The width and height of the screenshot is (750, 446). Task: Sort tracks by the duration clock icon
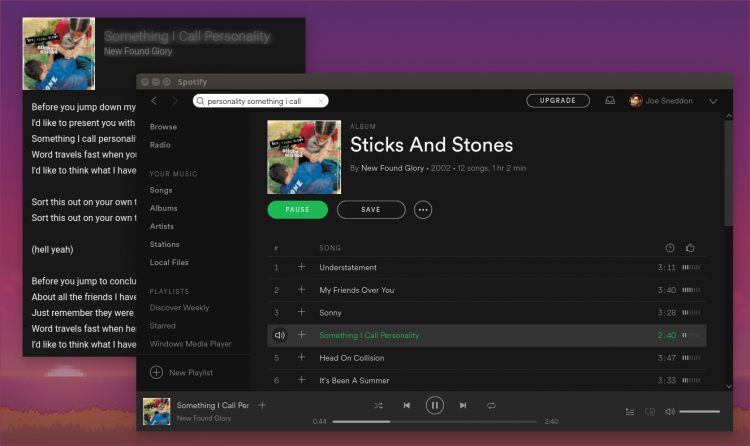click(x=670, y=248)
